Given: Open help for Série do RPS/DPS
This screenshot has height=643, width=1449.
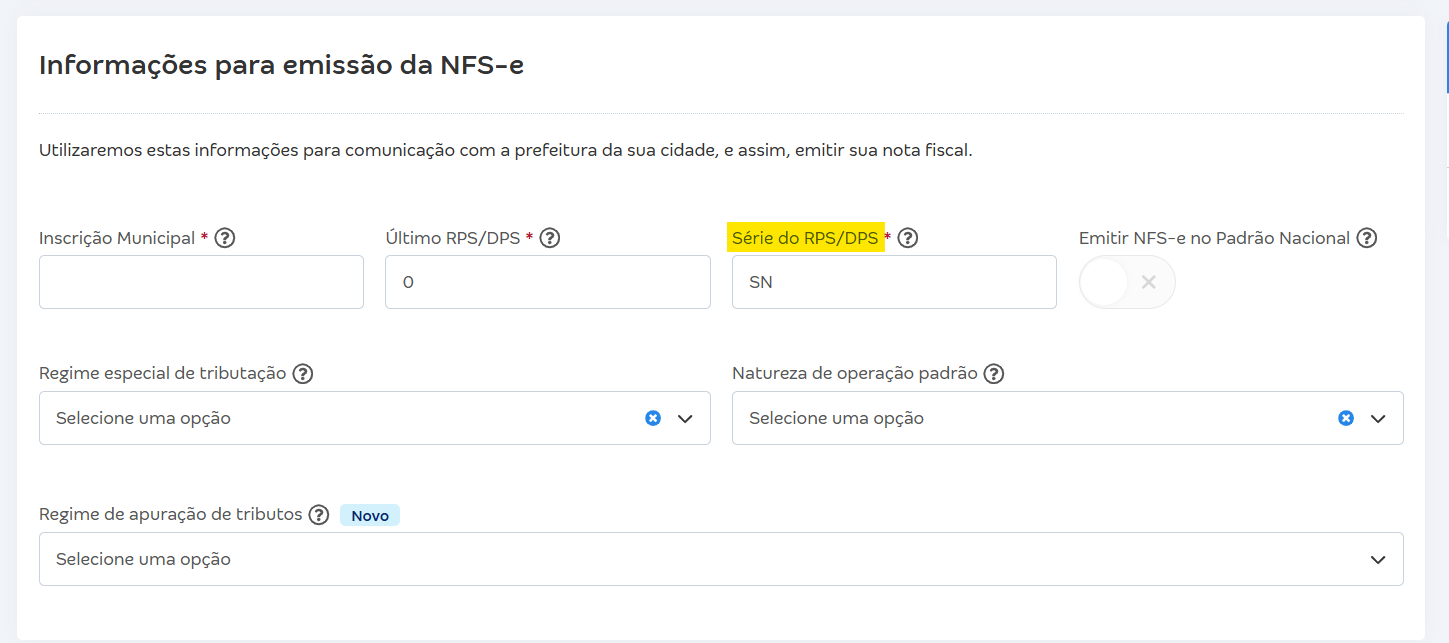Looking at the screenshot, I should pyautogui.click(x=907, y=238).
